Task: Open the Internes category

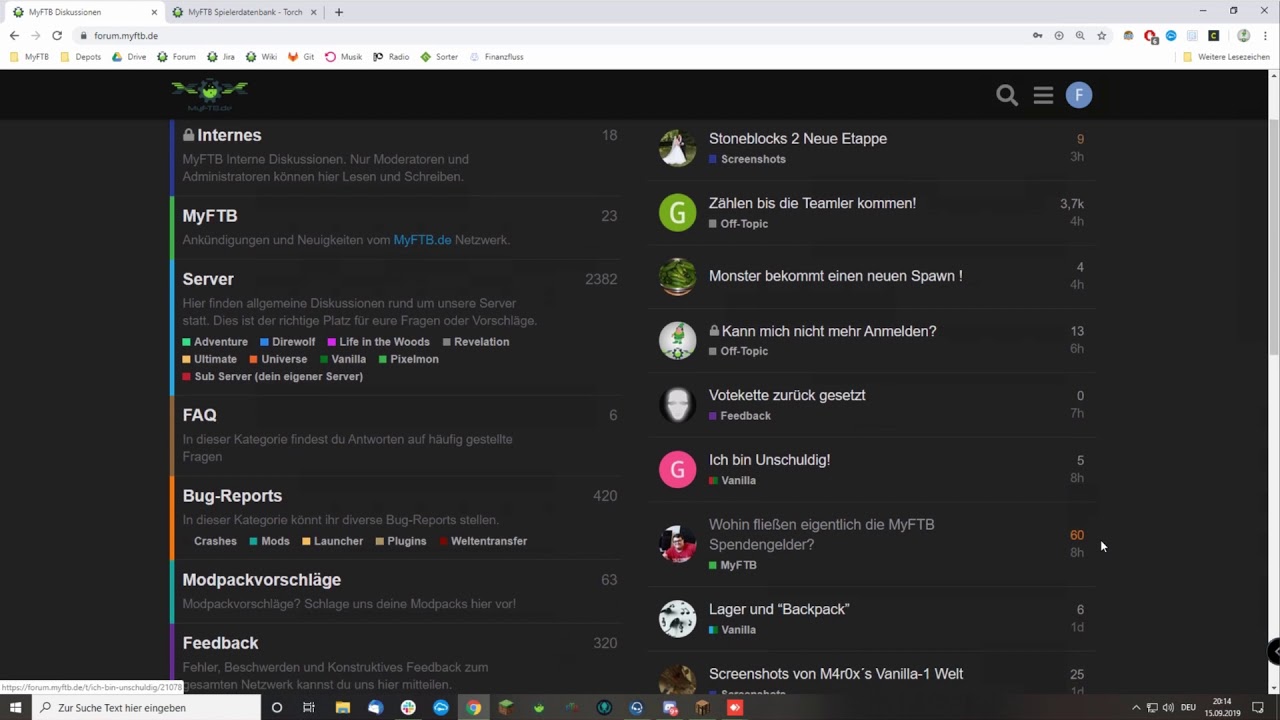Action: (229, 135)
